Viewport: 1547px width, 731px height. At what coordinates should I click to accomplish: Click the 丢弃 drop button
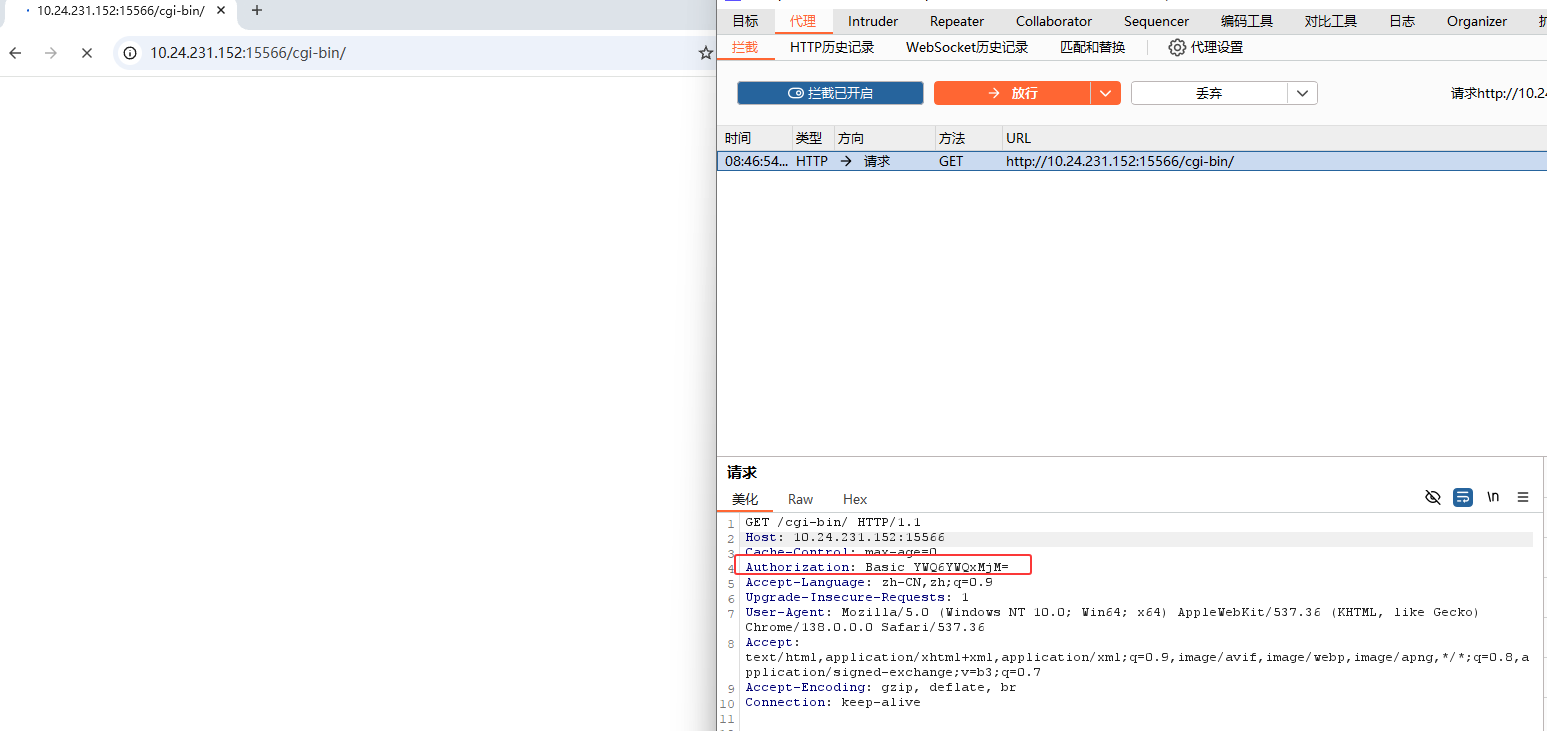point(1209,93)
